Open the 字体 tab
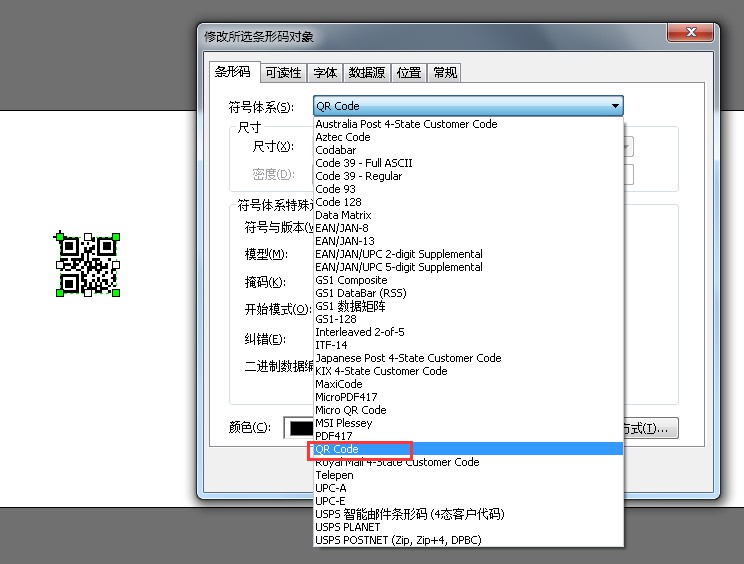This screenshot has width=744, height=564. 325,73
